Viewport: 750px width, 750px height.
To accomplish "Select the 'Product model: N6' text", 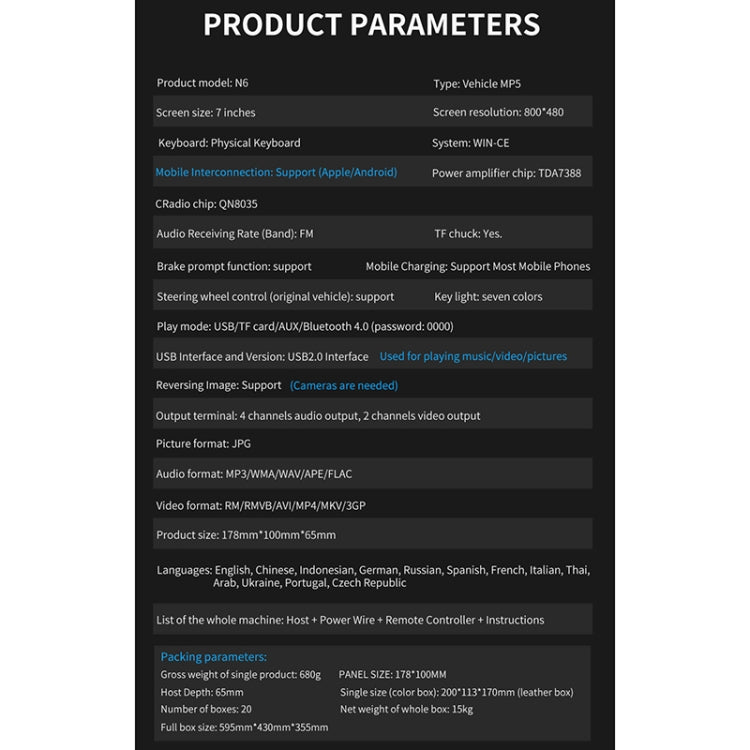I will tap(205, 82).
